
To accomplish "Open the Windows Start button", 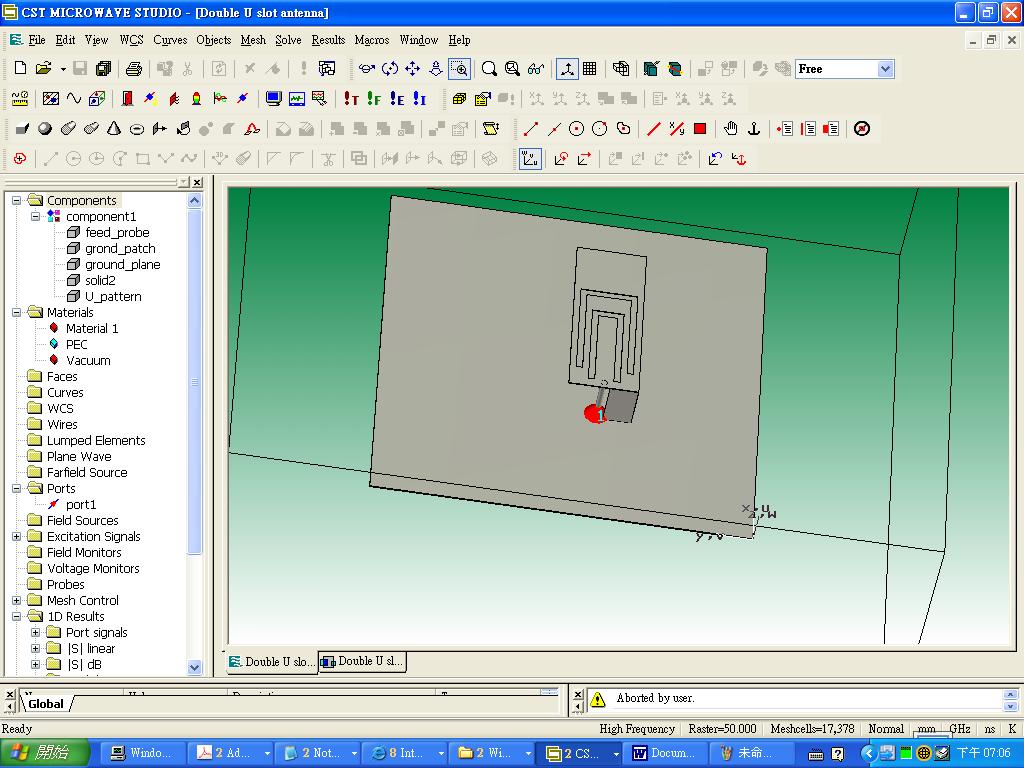I will coord(44,753).
